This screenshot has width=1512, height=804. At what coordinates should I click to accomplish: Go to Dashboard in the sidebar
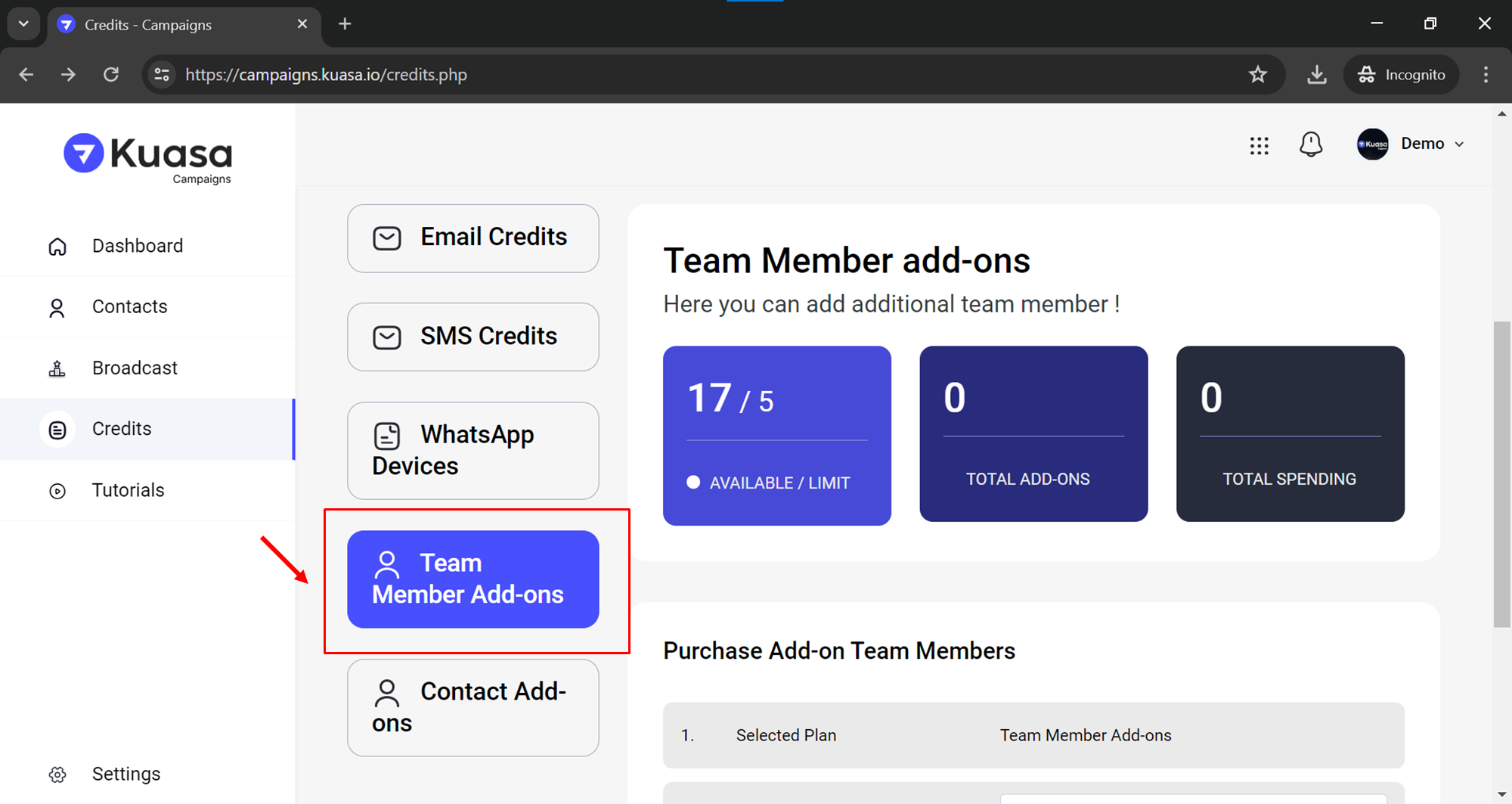pos(137,246)
